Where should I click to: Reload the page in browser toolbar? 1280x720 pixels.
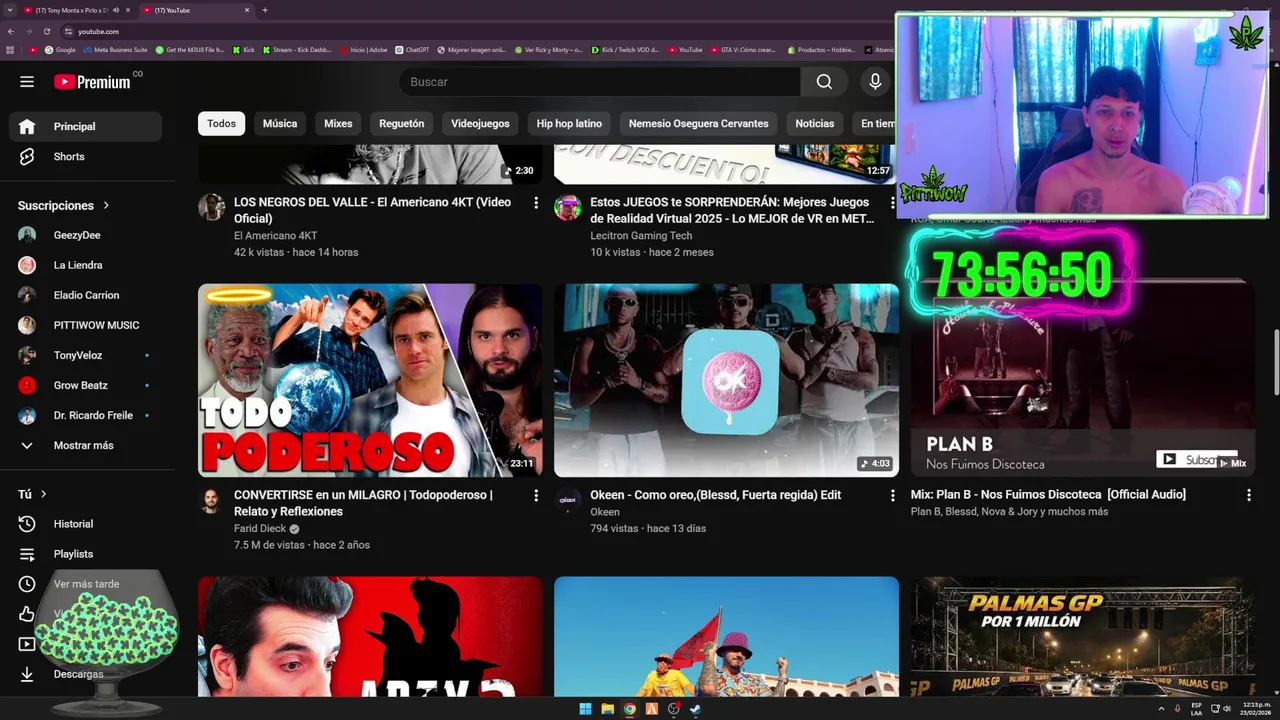click(46, 31)
